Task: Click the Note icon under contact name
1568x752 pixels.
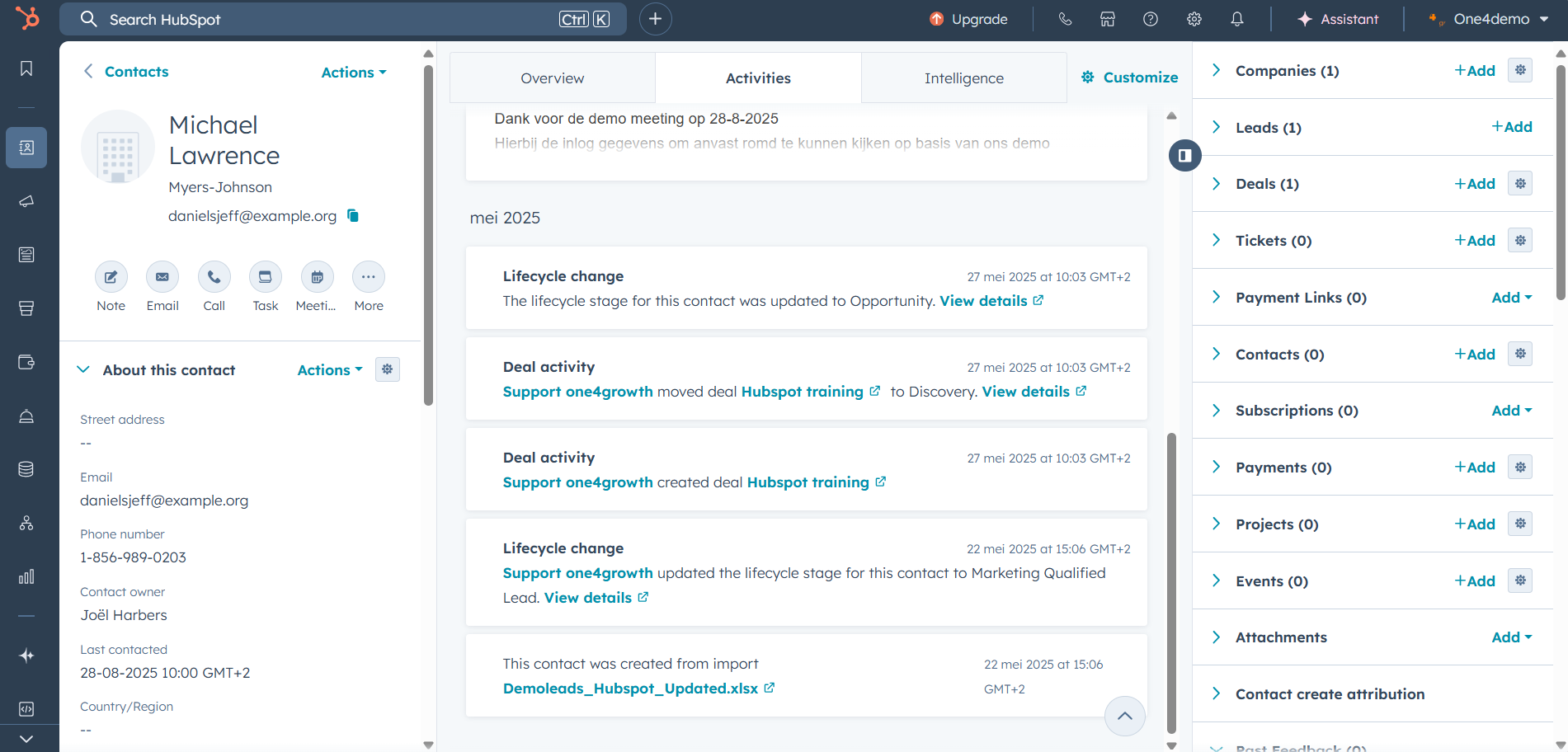Action: pos(111,277)
